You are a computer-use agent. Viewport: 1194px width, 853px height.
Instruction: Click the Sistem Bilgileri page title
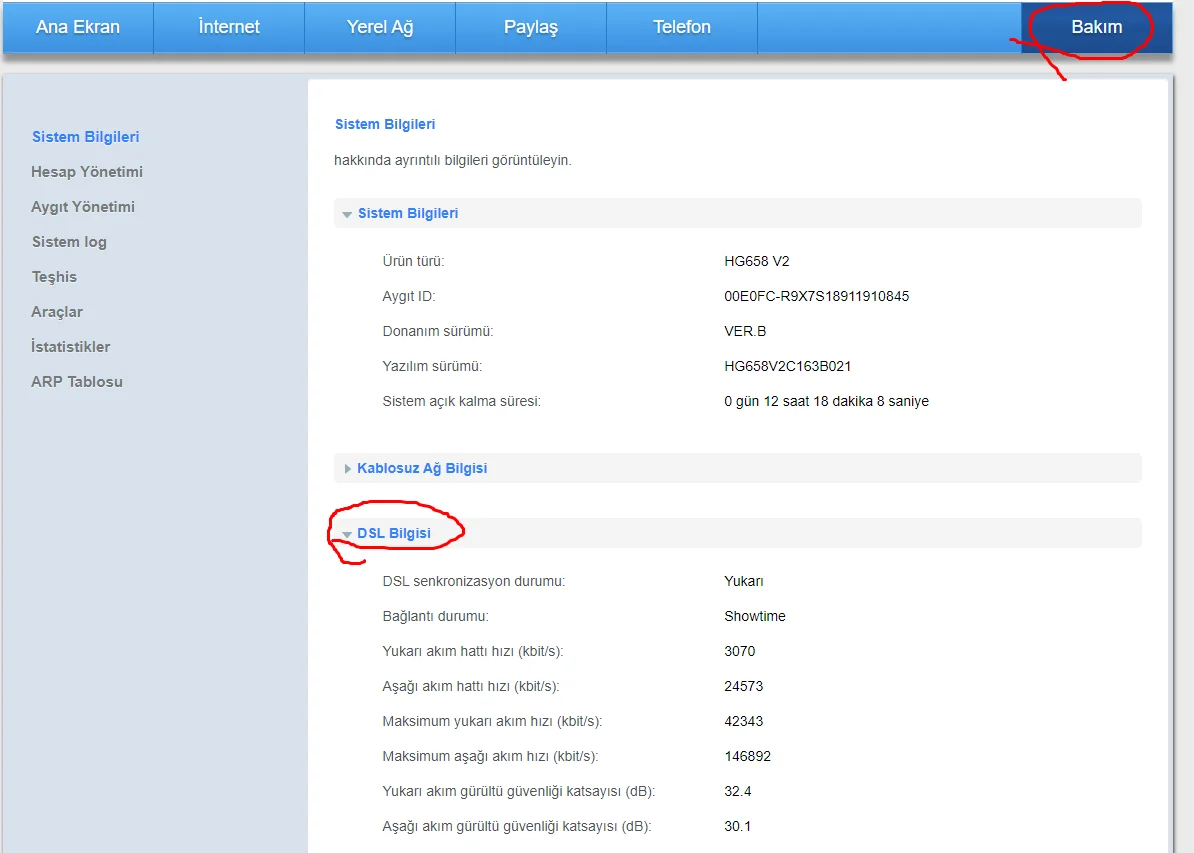(x=385, y=124)
